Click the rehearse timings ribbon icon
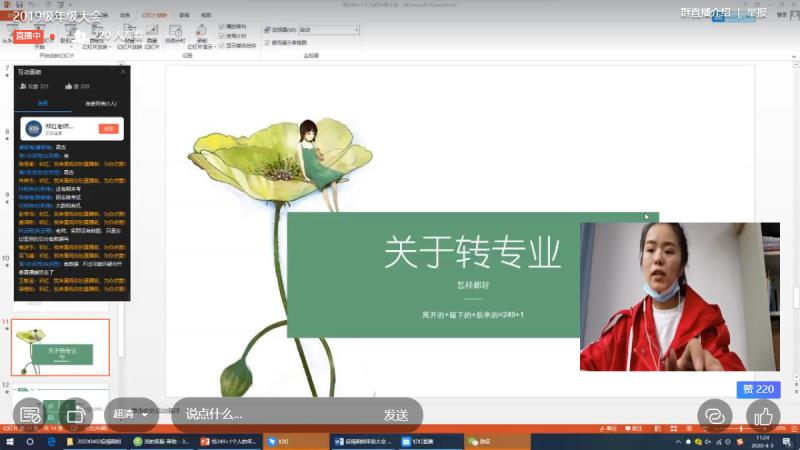Screen dimensions: 800x450 coord(175,35)
